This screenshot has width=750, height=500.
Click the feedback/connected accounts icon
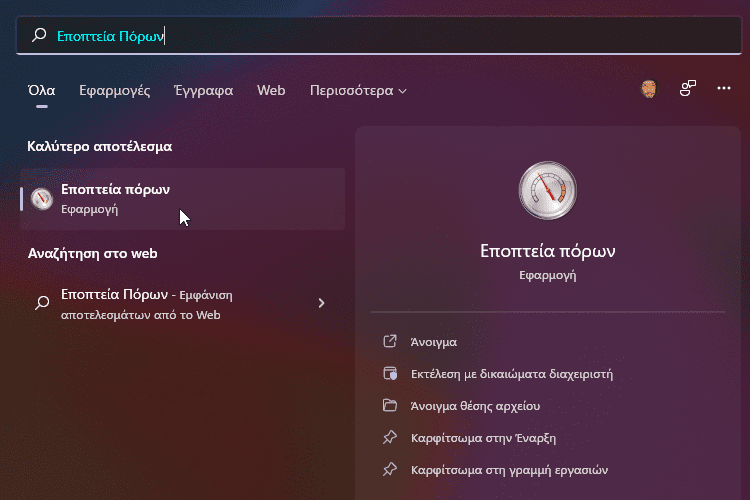688,88
